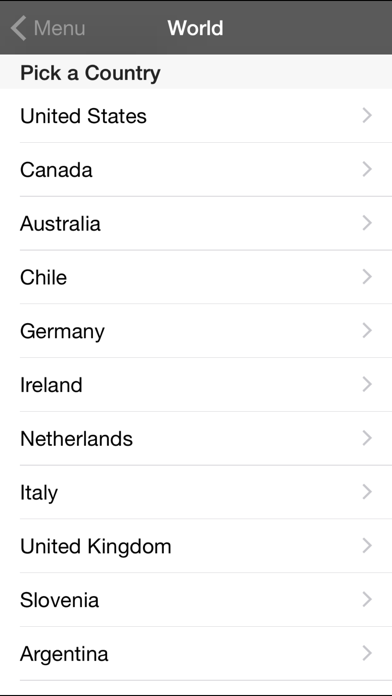The height and width of the screenshot is (696, 392).
Task: Open Ireland from the country list
Action: pos(196,384)
